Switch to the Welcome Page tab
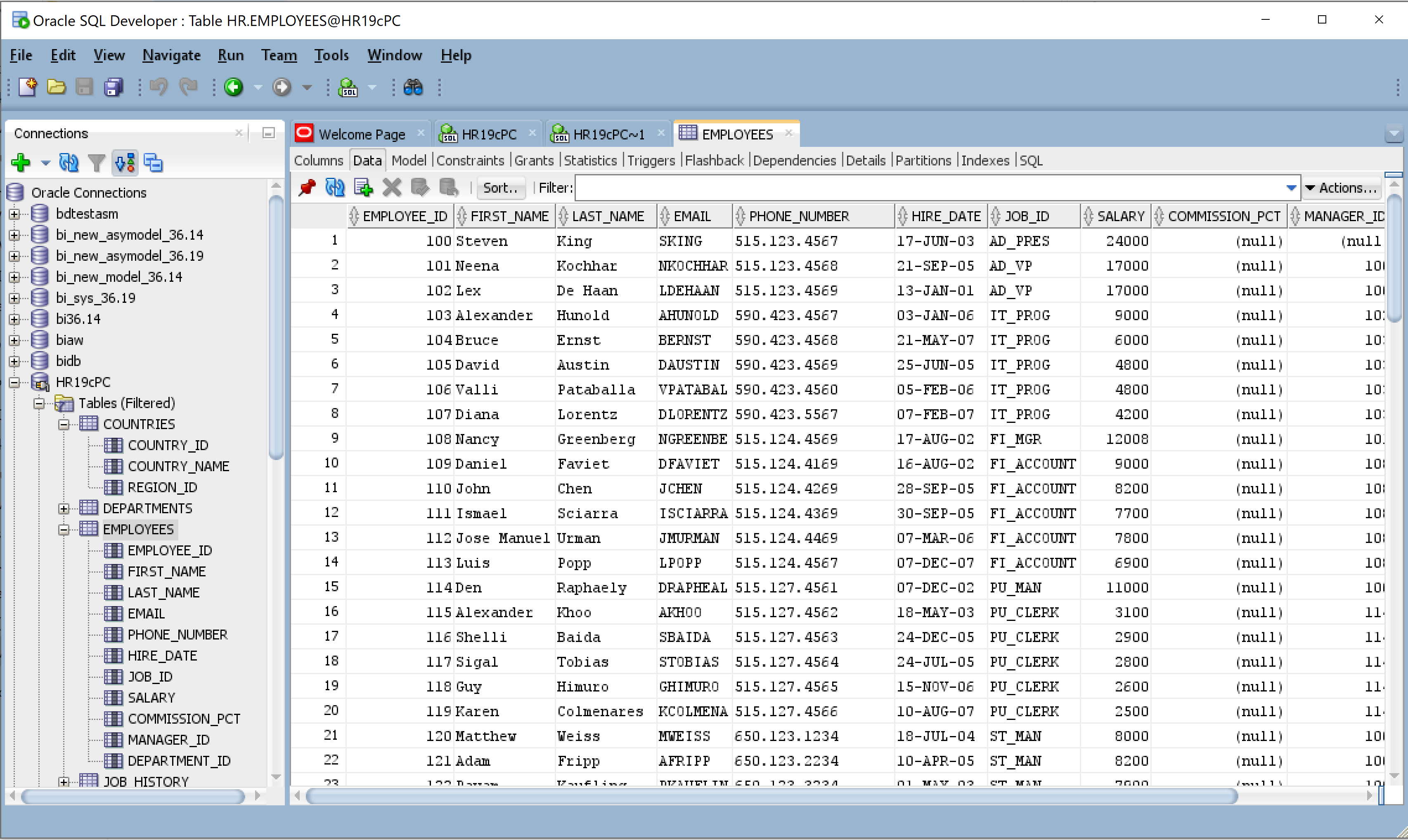1408x840 pixels. [x=361, y=134]
